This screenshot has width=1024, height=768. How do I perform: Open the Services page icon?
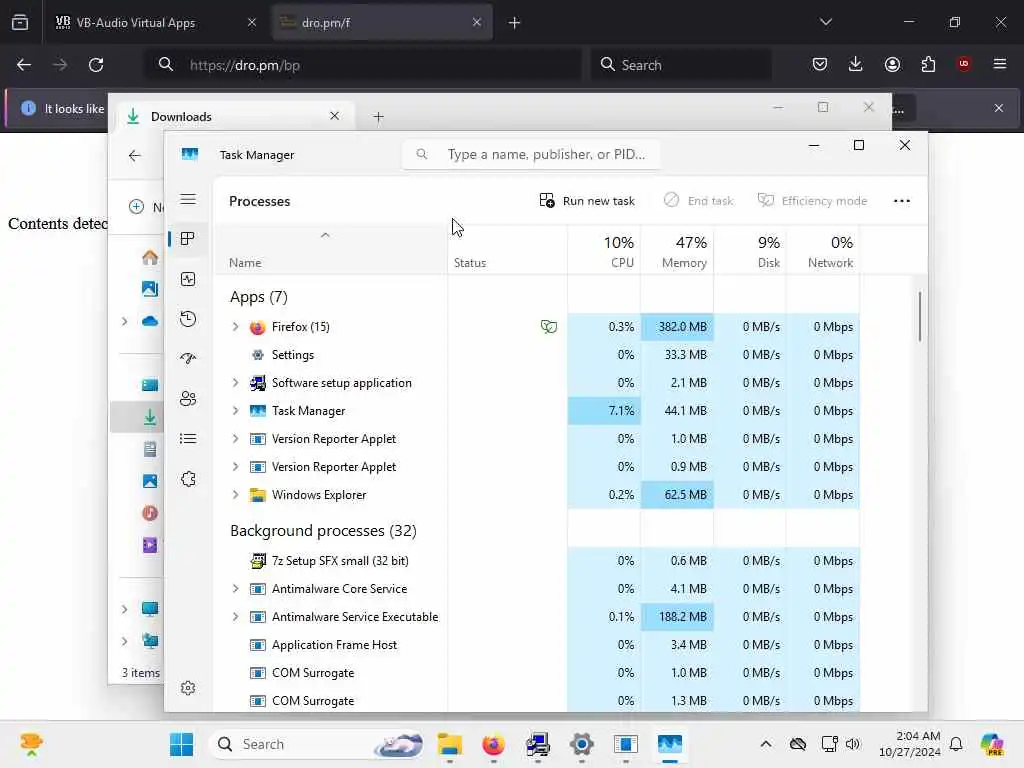[x=188, y=479]
